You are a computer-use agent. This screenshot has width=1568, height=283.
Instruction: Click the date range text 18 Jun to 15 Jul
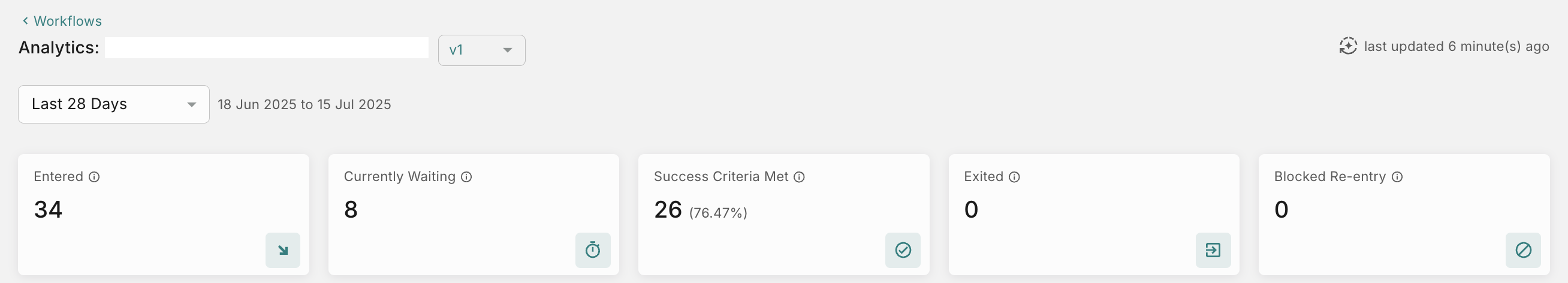(304, 105)
